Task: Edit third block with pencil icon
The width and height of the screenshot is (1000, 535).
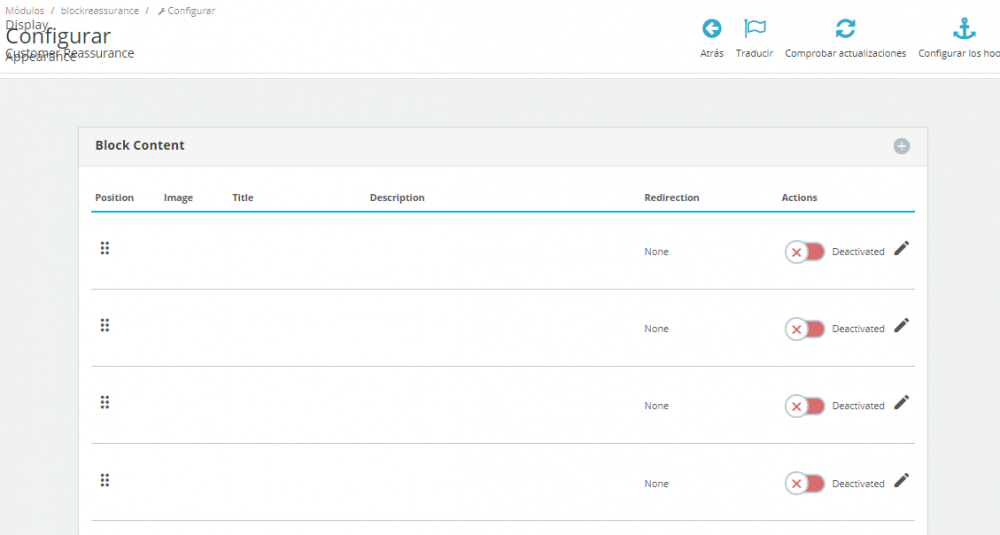Action: (901, 402)
